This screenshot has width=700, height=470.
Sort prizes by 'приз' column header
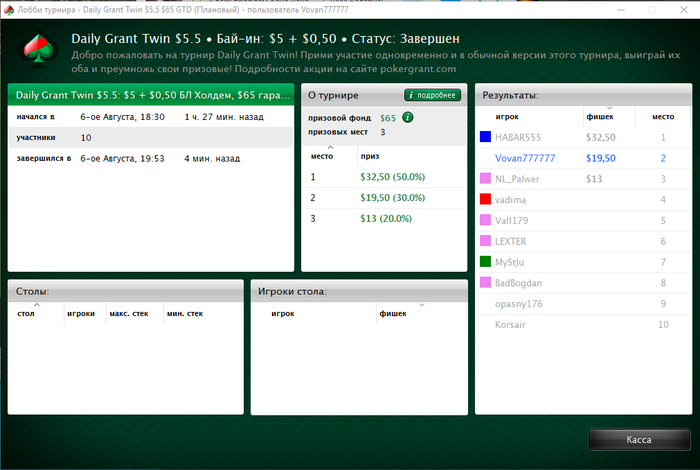[412, 156]
